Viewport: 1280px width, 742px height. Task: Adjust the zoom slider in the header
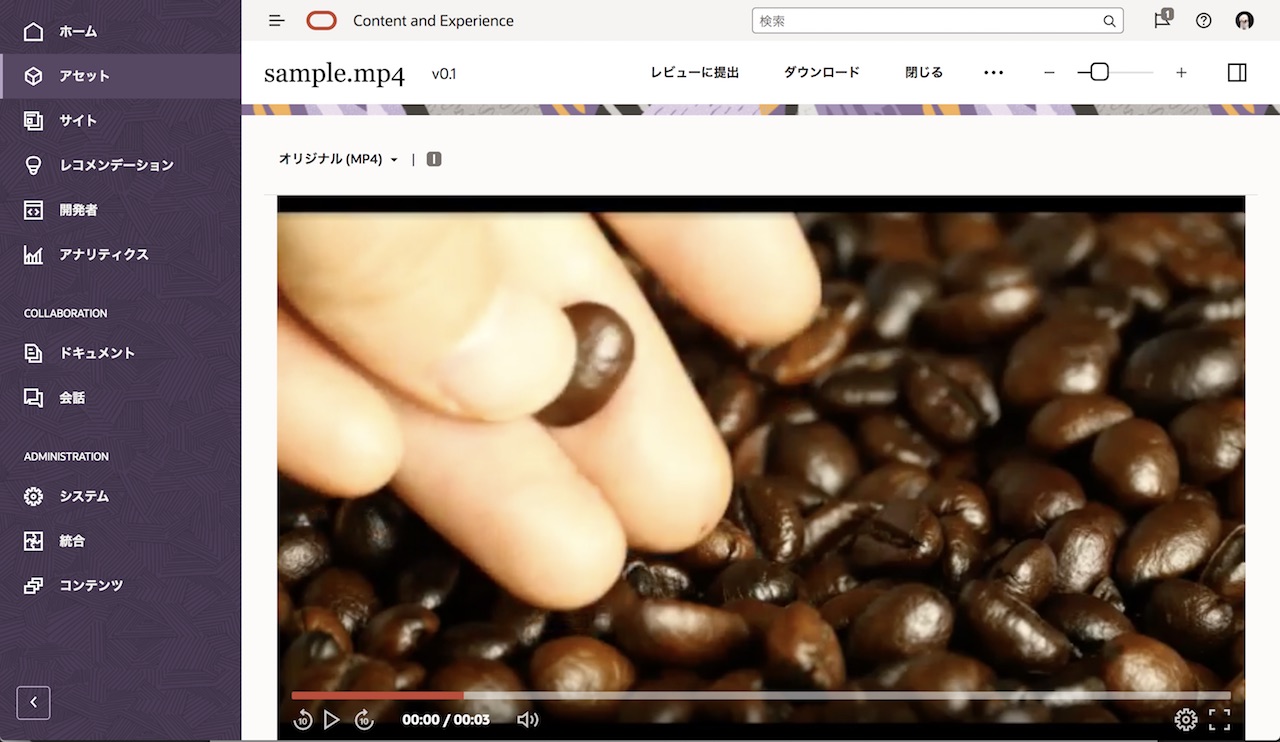[1098, 71]
